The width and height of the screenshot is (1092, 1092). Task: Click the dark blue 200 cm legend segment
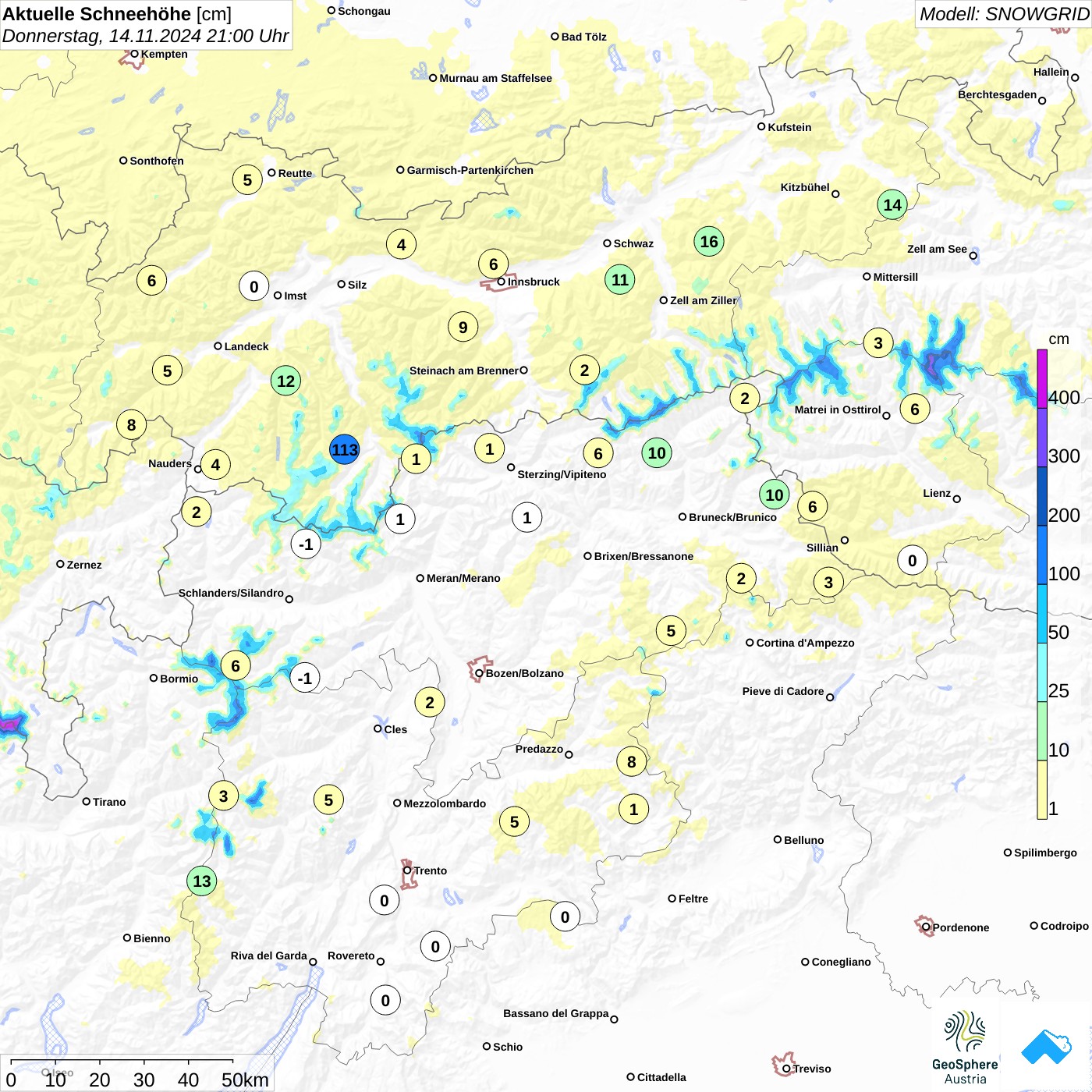pyautogui.click(x=1042, y=496)
